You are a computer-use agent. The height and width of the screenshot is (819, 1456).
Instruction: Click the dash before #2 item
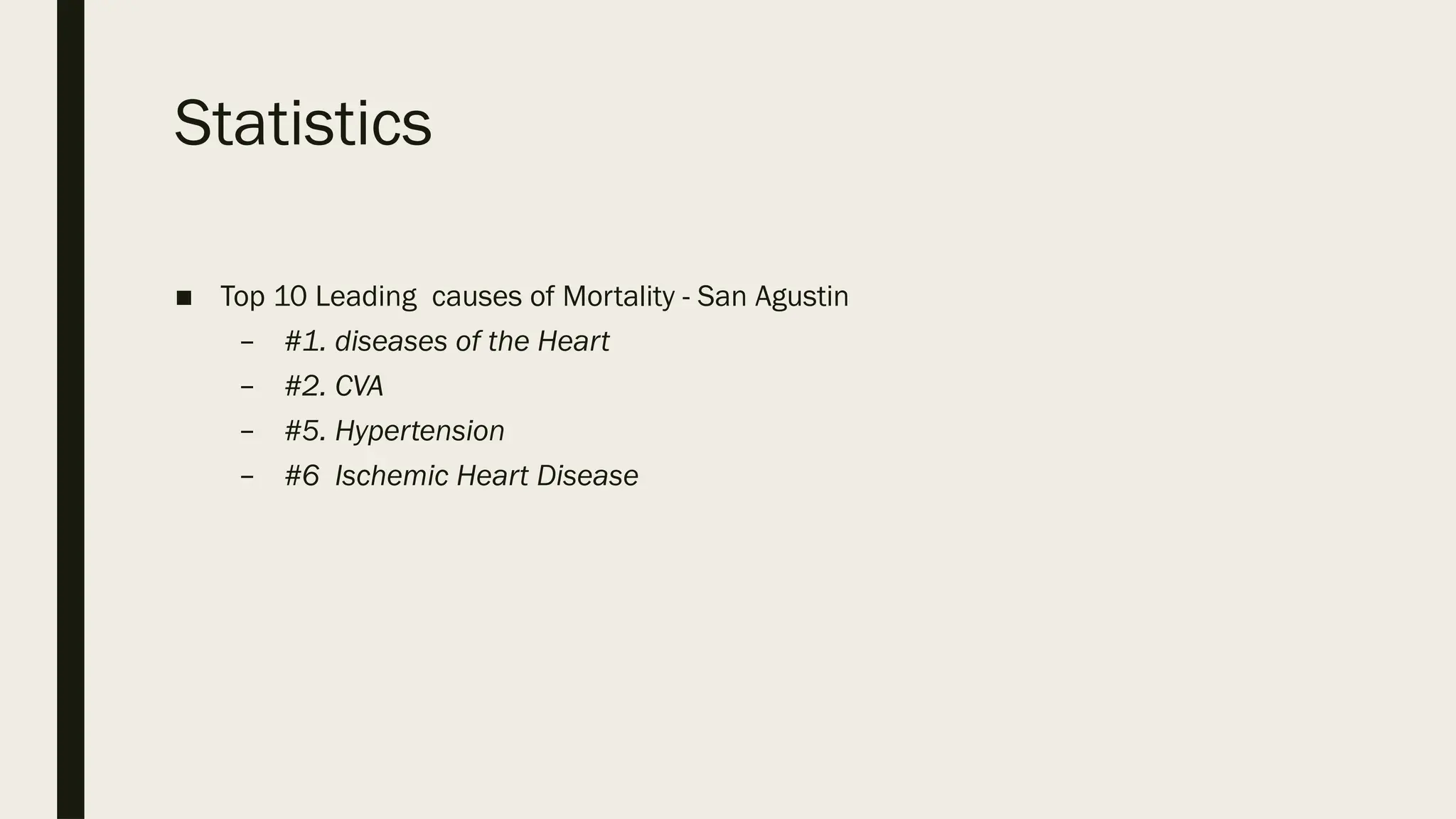[x=247, y=387]
